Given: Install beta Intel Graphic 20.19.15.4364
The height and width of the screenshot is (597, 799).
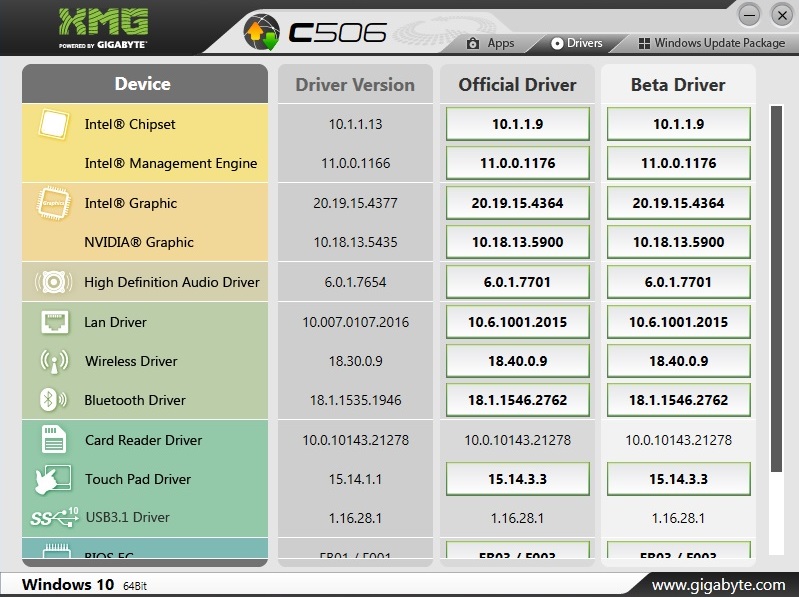Looking at the screenshot, I should (678, 203).
